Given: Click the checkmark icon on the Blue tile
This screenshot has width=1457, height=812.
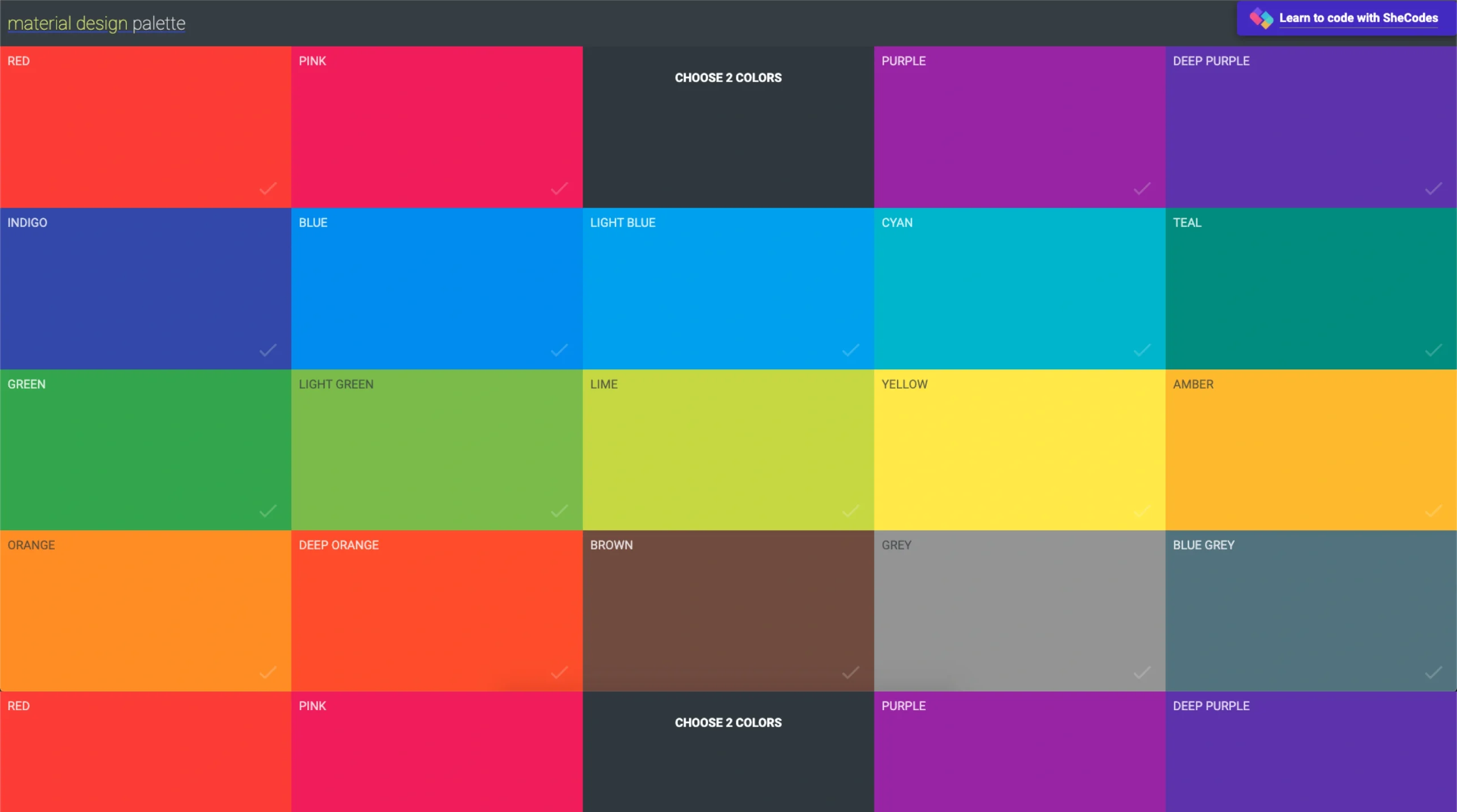Looking at the screenshot, I should tap(559, 350).
